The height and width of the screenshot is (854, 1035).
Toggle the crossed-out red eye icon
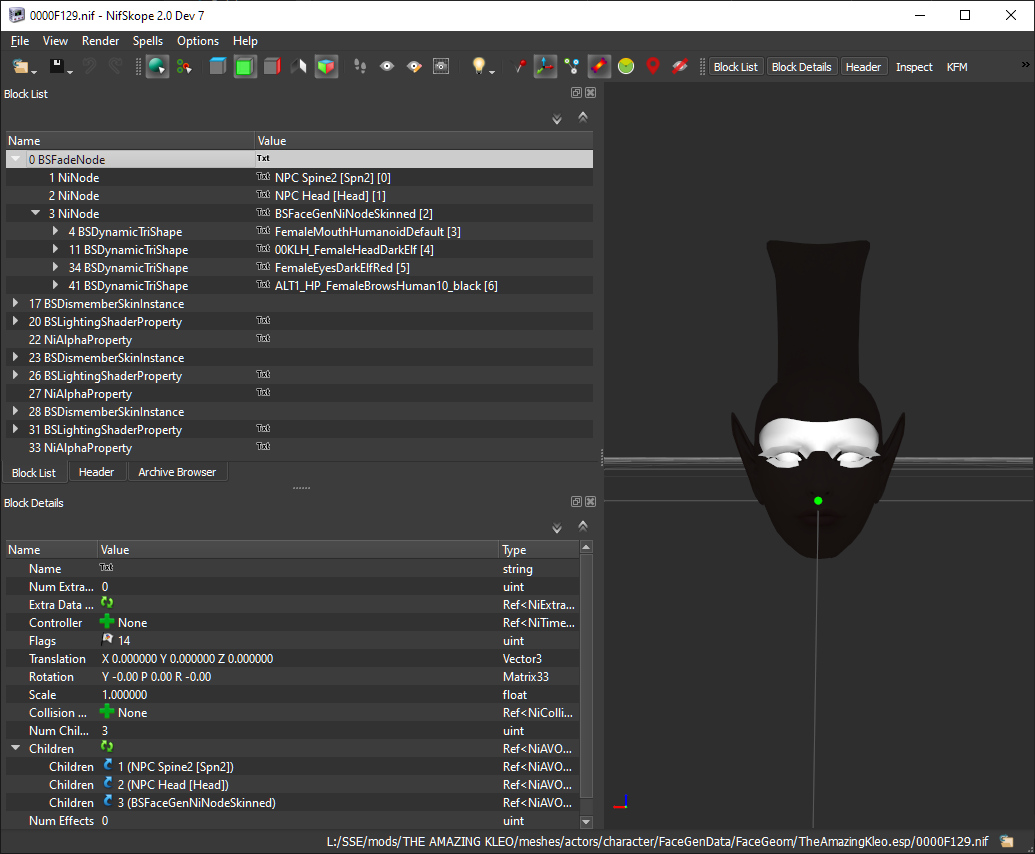pyautogui.click(x=680, y=67)
